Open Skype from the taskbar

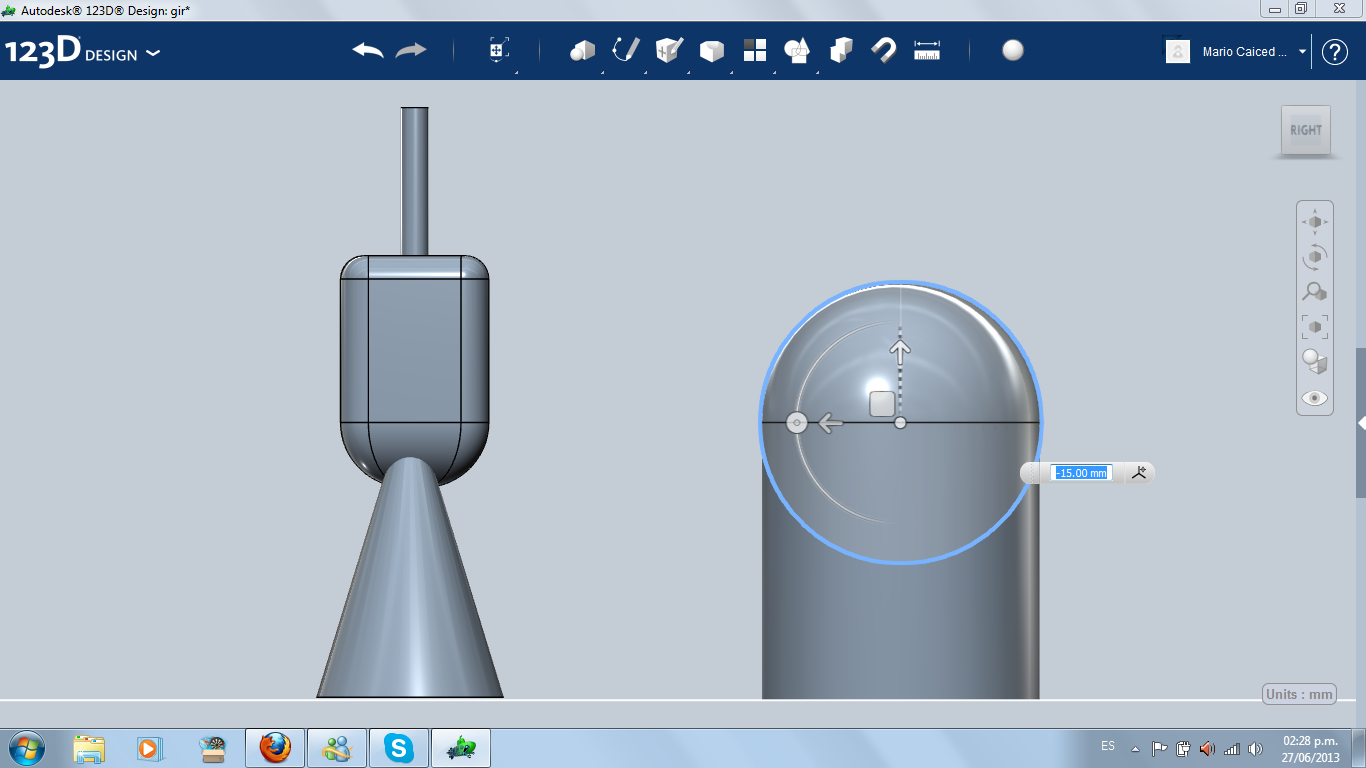pos(399,748)
